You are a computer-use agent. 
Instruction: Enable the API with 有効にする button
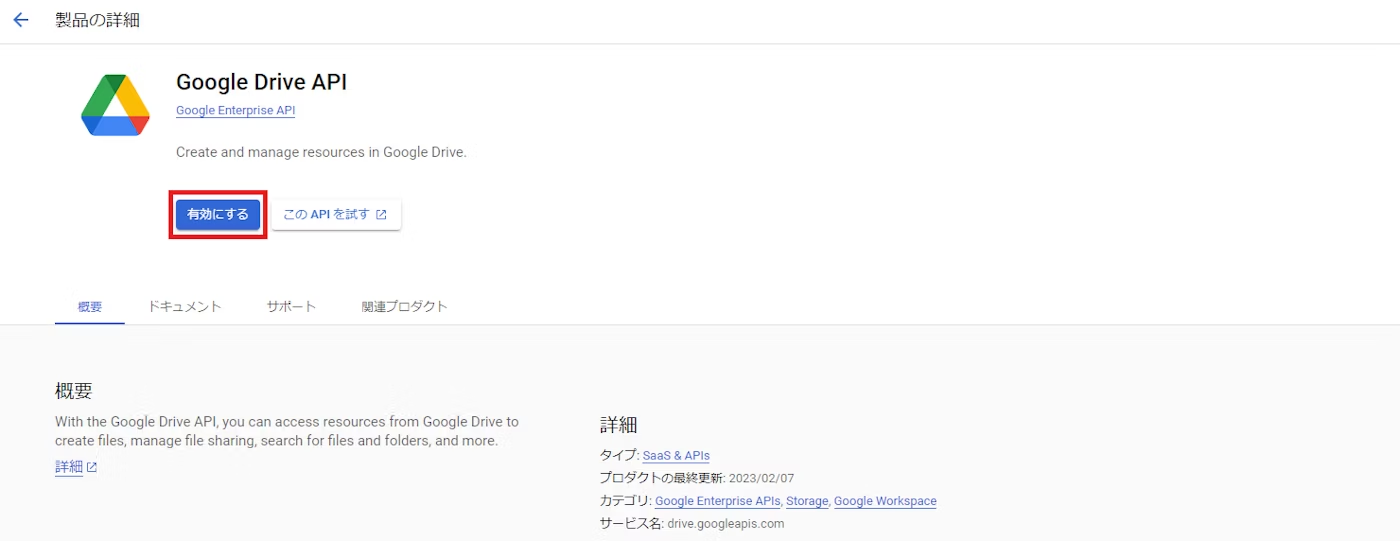tap(218, 214)
